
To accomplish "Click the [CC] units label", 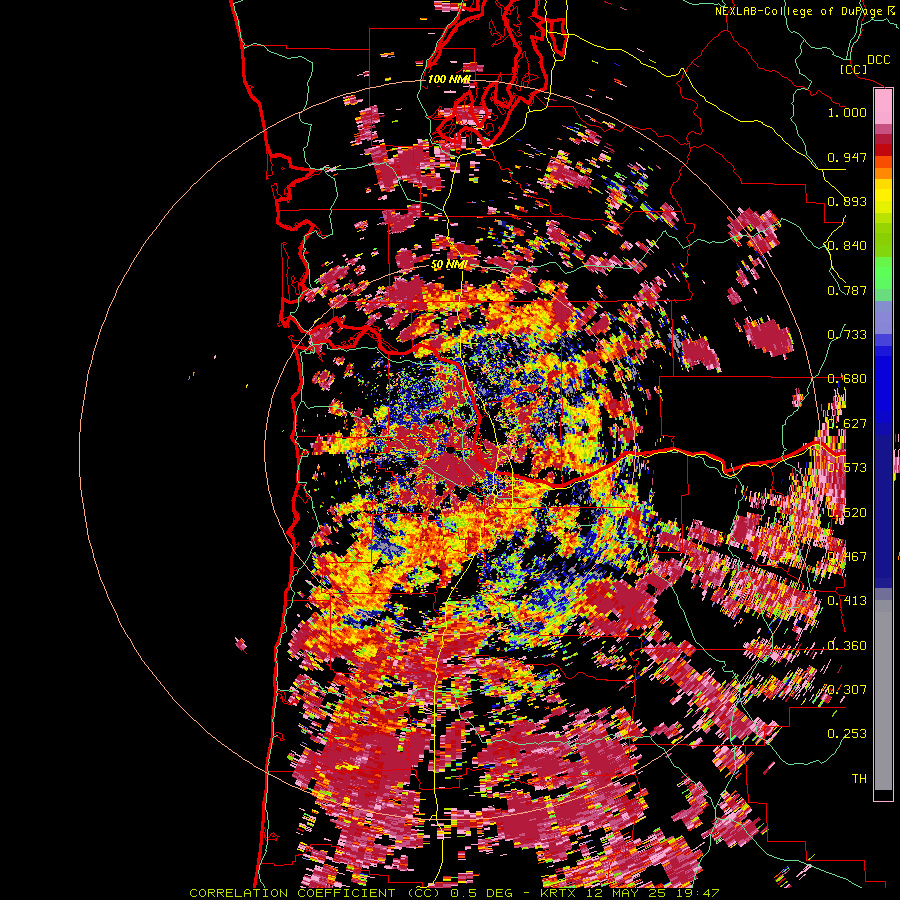I will (853, 69).
